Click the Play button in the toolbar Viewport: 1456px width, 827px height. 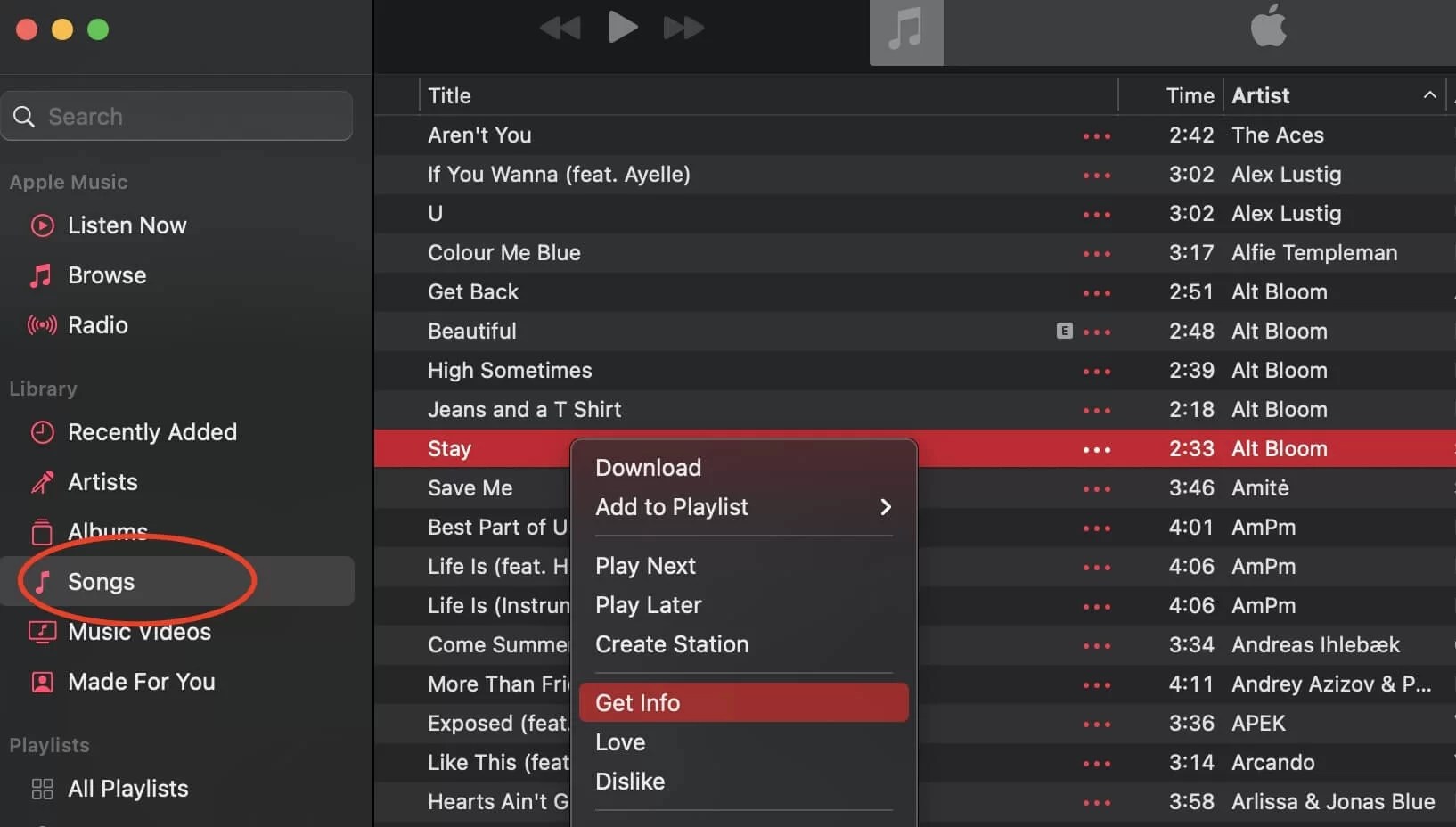point(623,27)
